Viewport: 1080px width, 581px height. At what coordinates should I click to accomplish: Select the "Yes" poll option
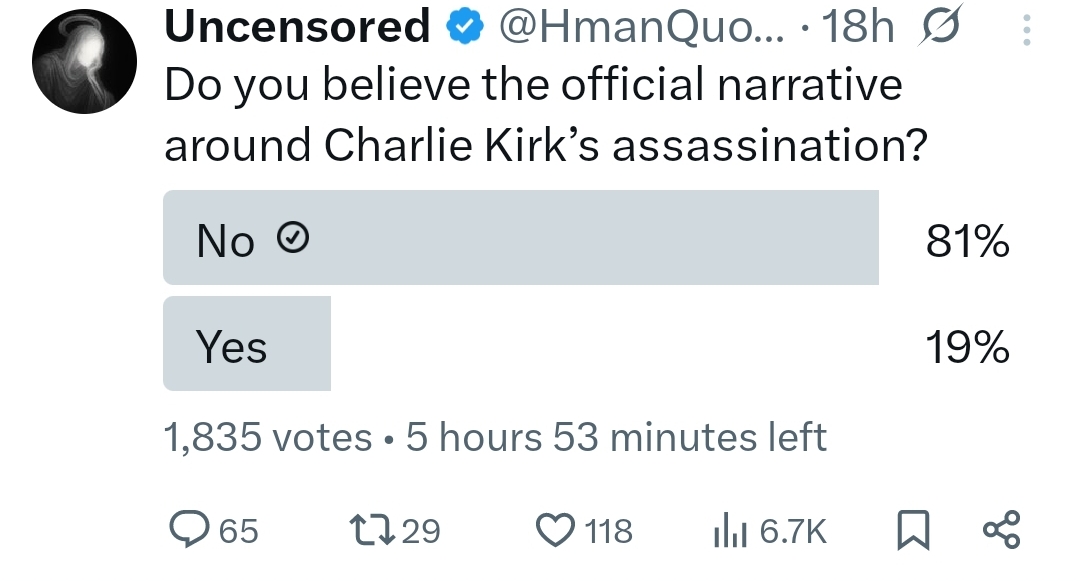click(247, 344)
